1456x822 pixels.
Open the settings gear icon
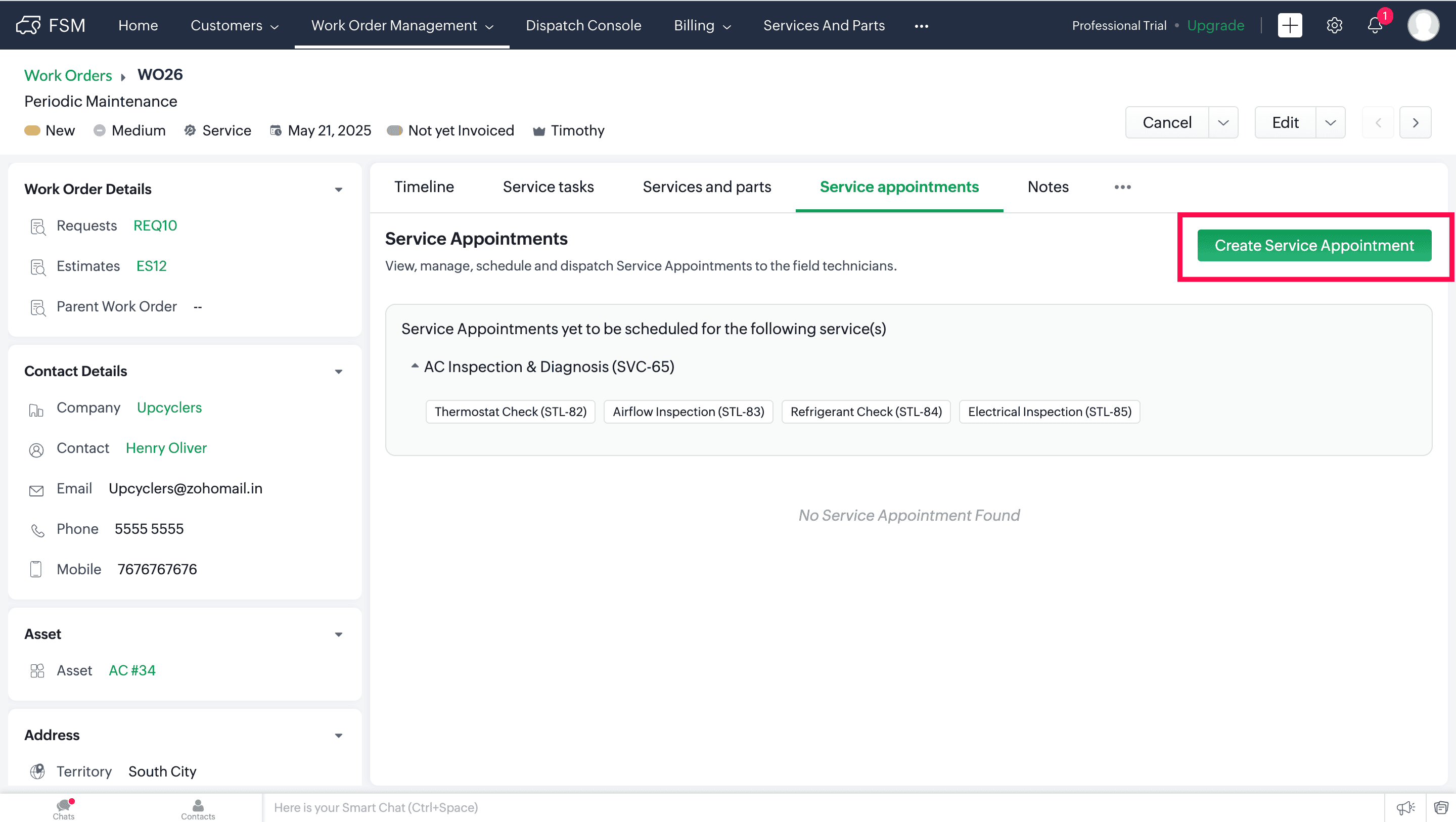pos(1334,25)
